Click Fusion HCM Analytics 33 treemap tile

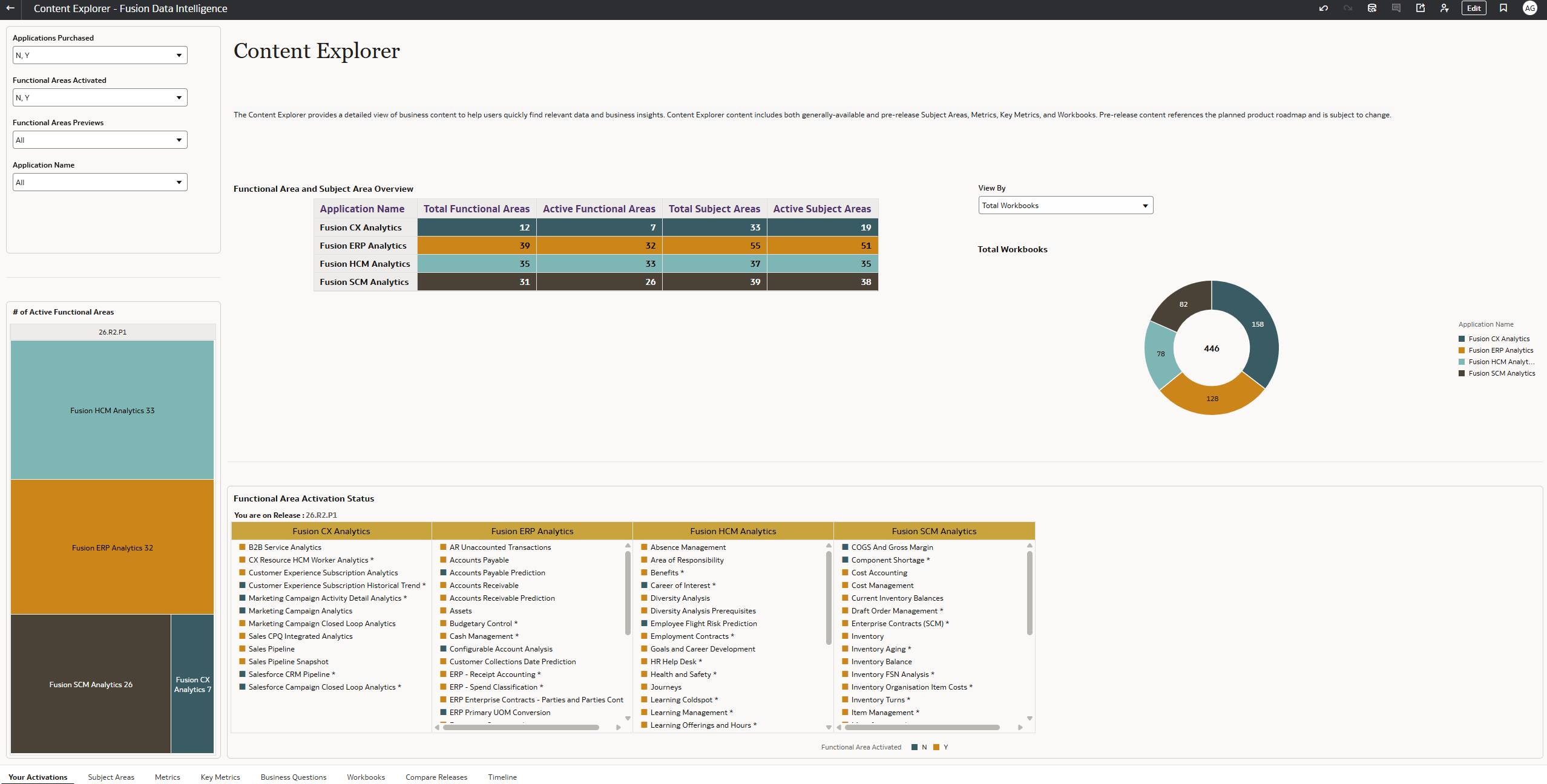pos(112,410)
